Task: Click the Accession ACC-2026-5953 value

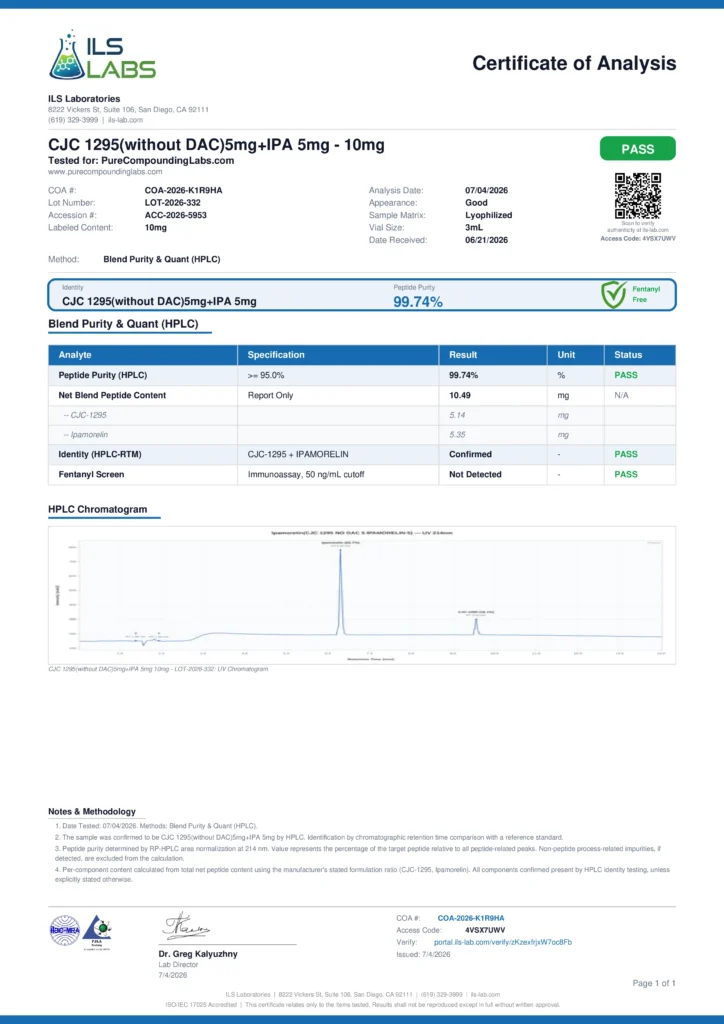Action: point(176,215)
